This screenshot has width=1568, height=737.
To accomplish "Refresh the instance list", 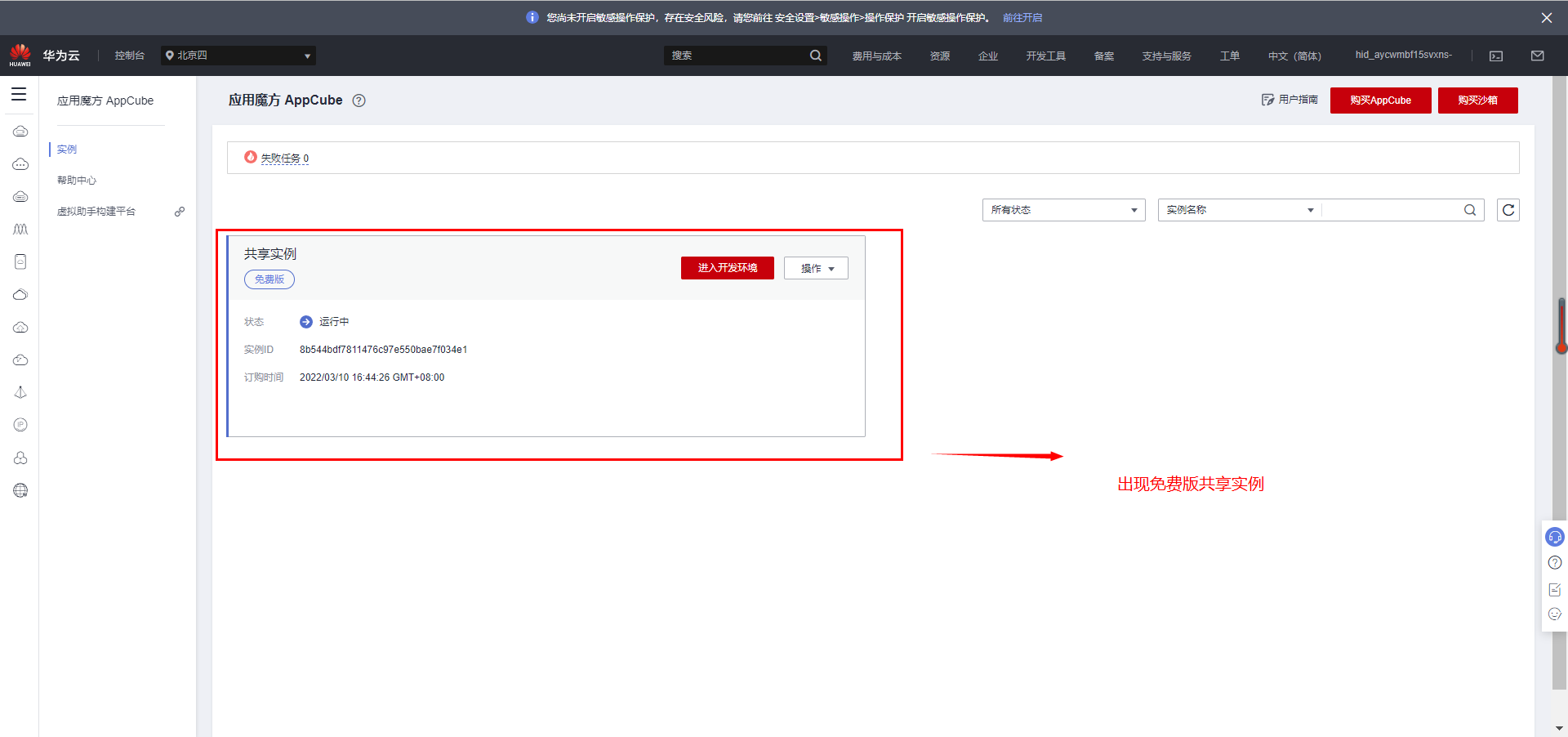I will (1508, 210).
